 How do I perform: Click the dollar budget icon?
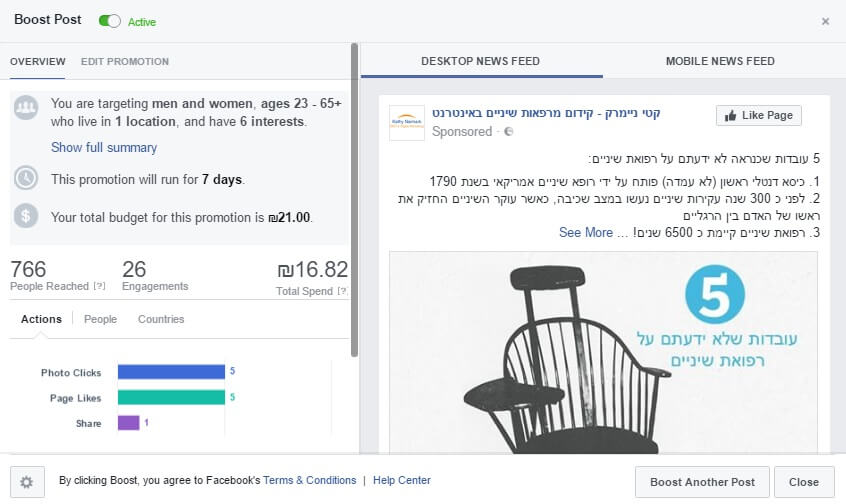[x=25, y=216]
